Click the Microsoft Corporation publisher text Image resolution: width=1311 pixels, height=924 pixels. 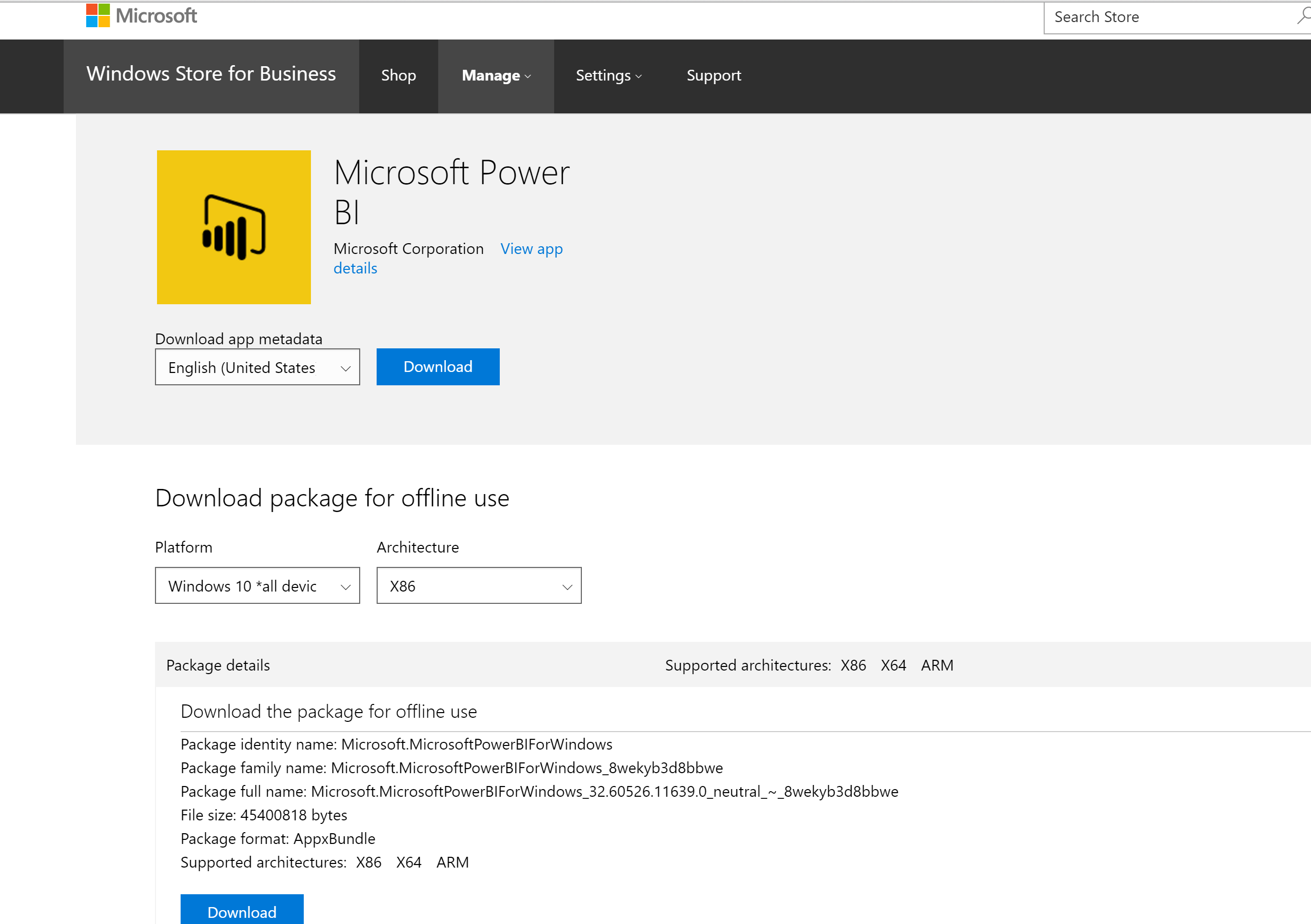click(x=409, y=249)
